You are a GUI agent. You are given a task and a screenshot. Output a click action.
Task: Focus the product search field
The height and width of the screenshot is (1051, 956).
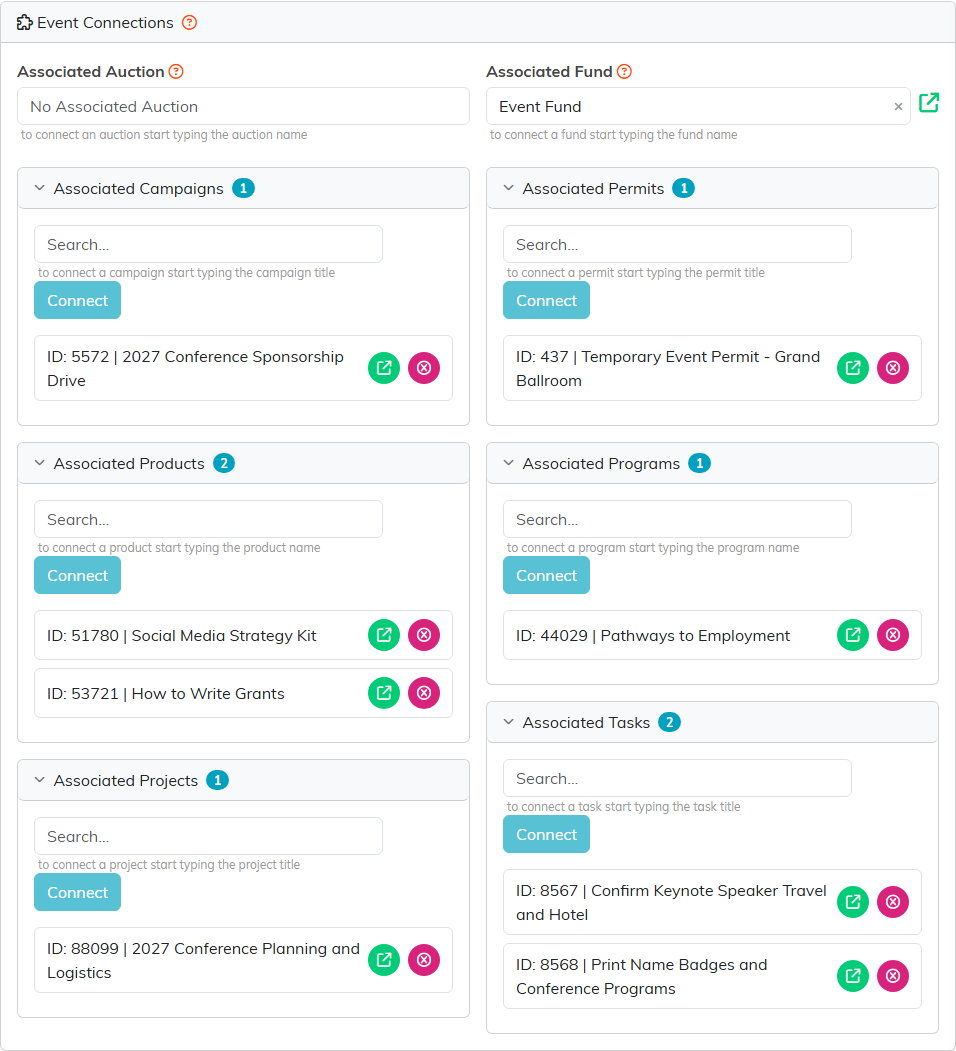point(208,519)
